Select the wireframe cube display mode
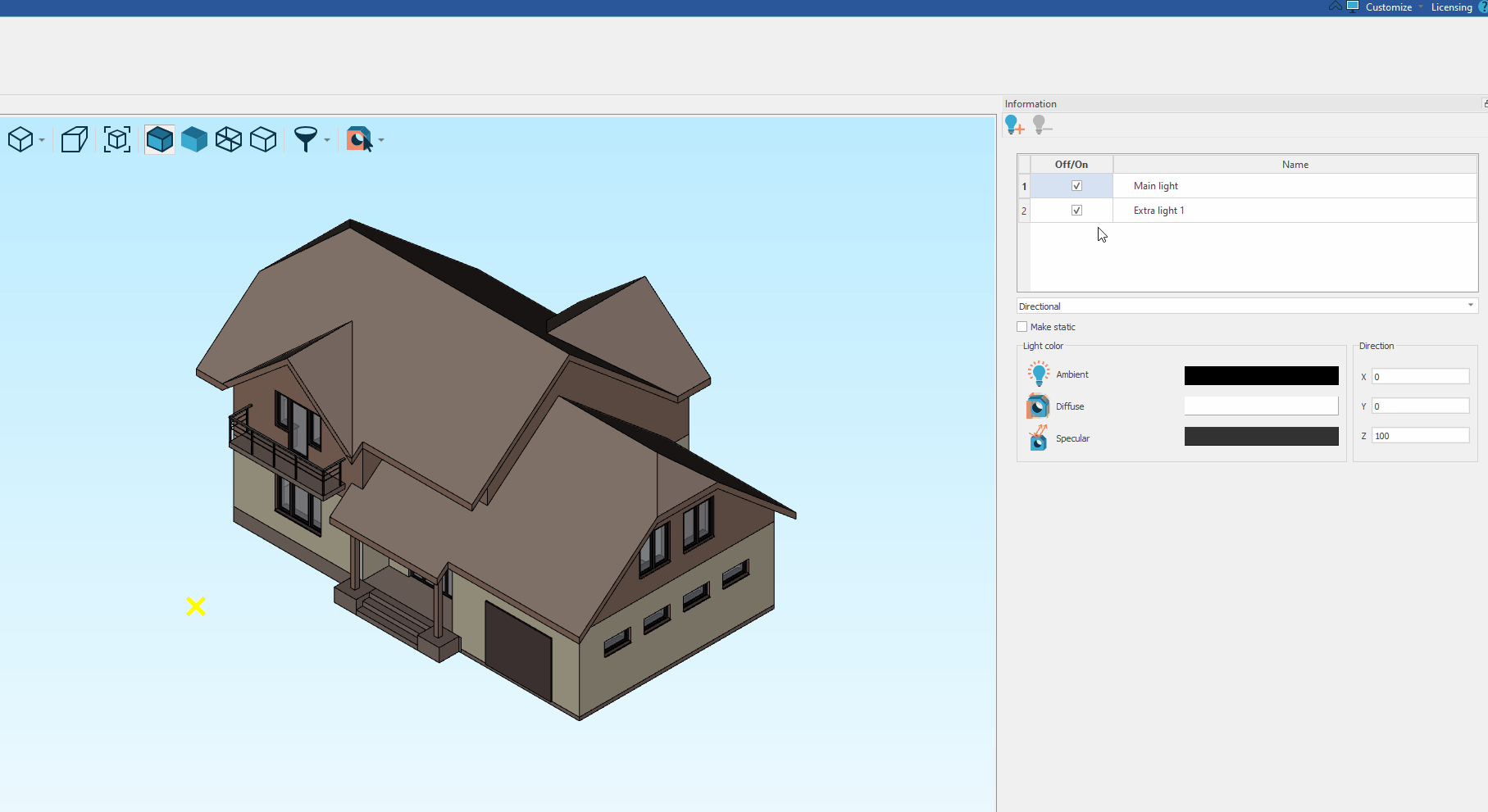The image size is (1488, 812). click(x=229, y=139)
